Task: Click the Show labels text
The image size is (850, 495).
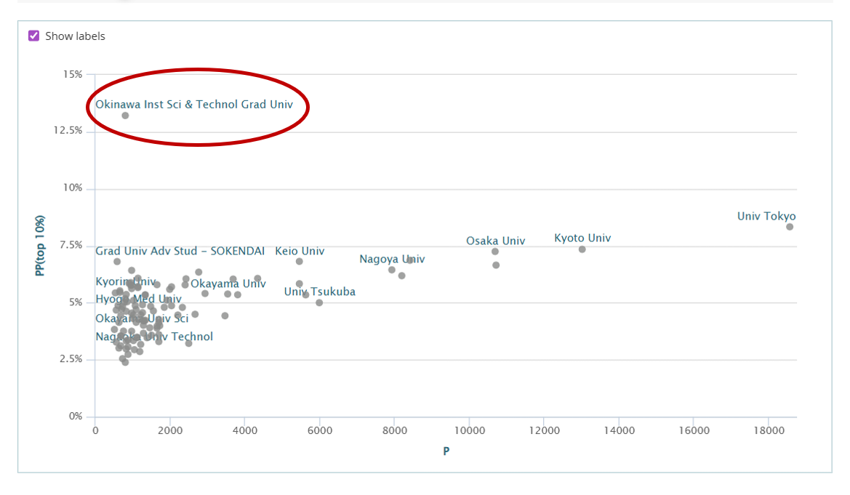Action: pyautogui.click(x=75, y=36)
